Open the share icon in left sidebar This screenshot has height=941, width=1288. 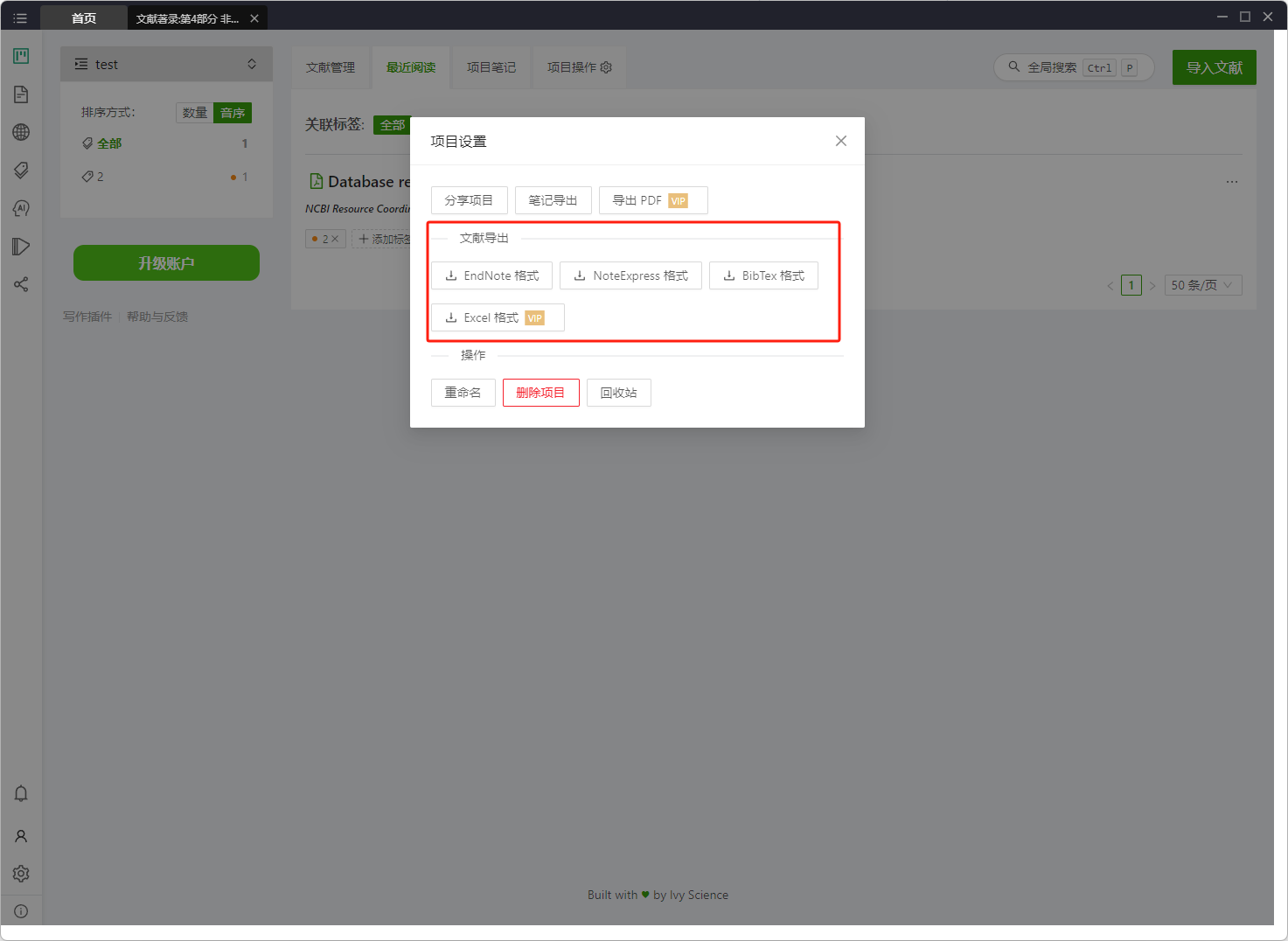tap(21, 284)
